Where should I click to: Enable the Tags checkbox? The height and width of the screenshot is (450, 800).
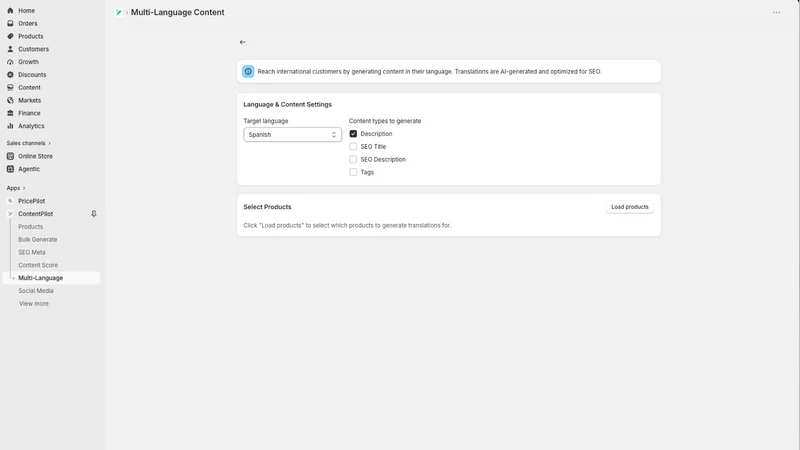[x=353, y=172]
